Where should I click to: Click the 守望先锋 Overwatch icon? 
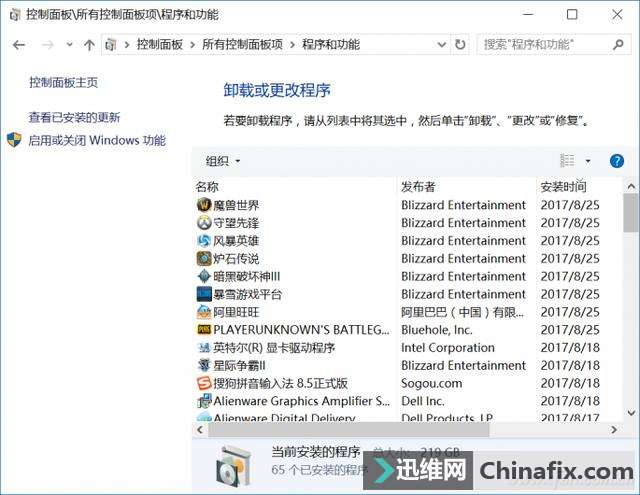(204, 223)
